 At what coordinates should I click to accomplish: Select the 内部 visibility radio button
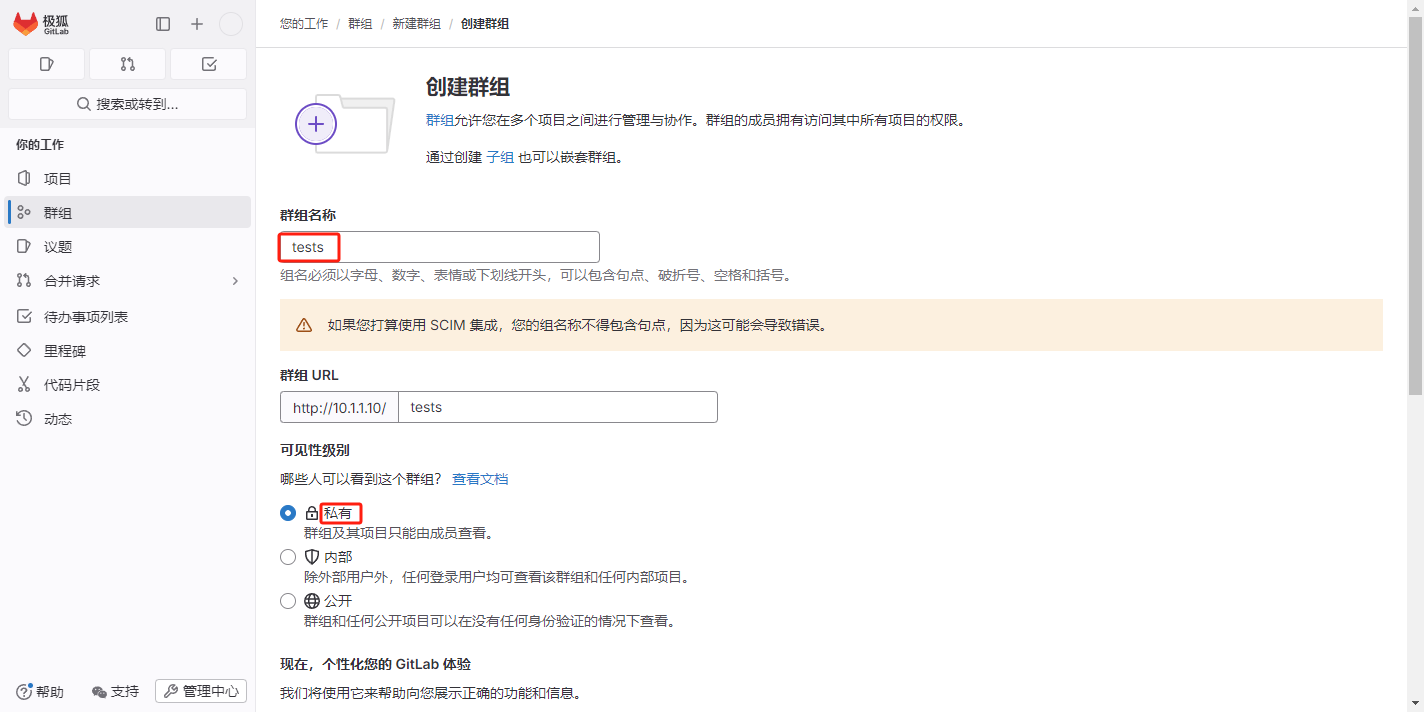pos(288,557)
